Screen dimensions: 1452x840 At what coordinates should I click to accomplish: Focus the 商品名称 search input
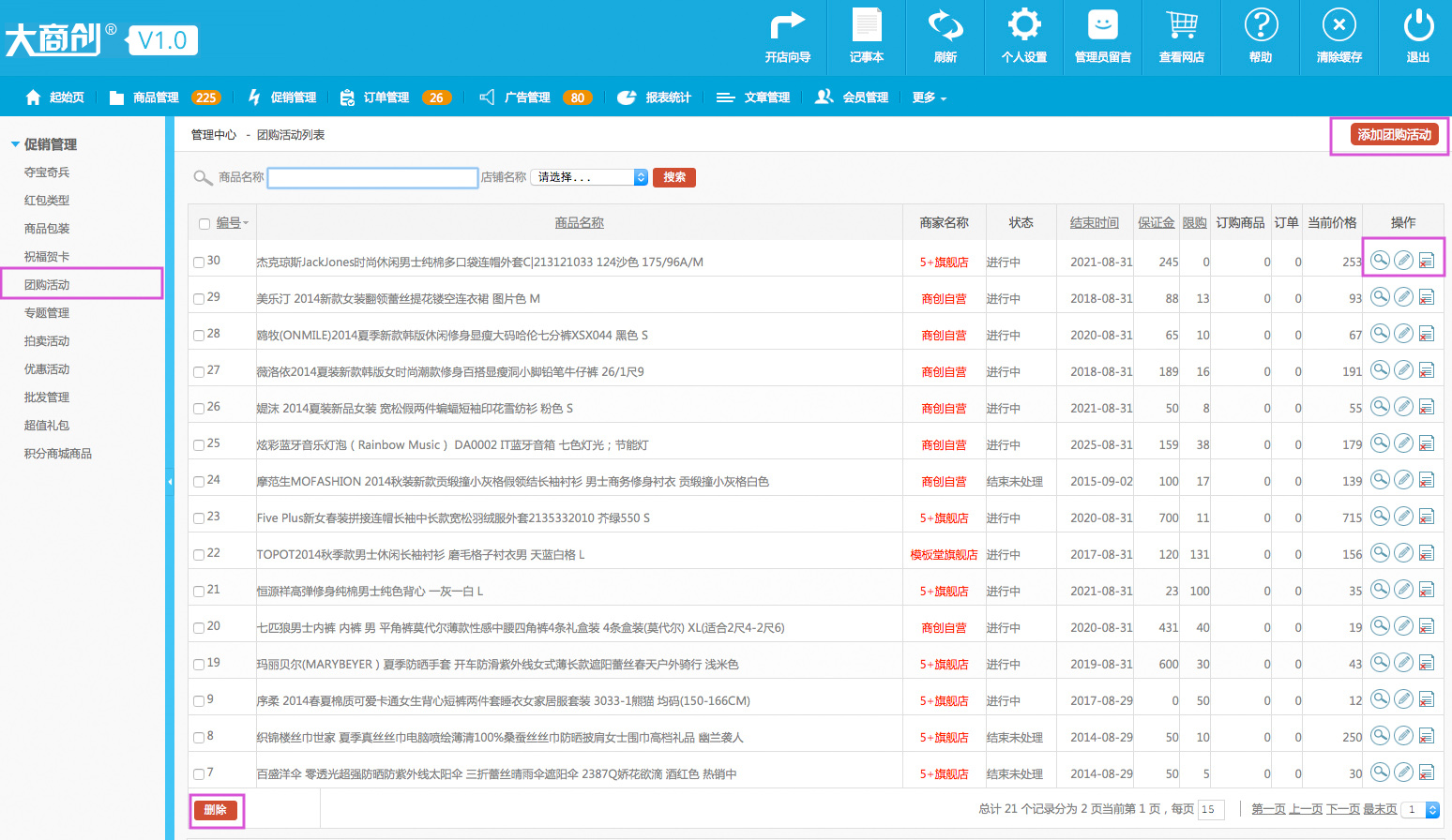point(373,177)
